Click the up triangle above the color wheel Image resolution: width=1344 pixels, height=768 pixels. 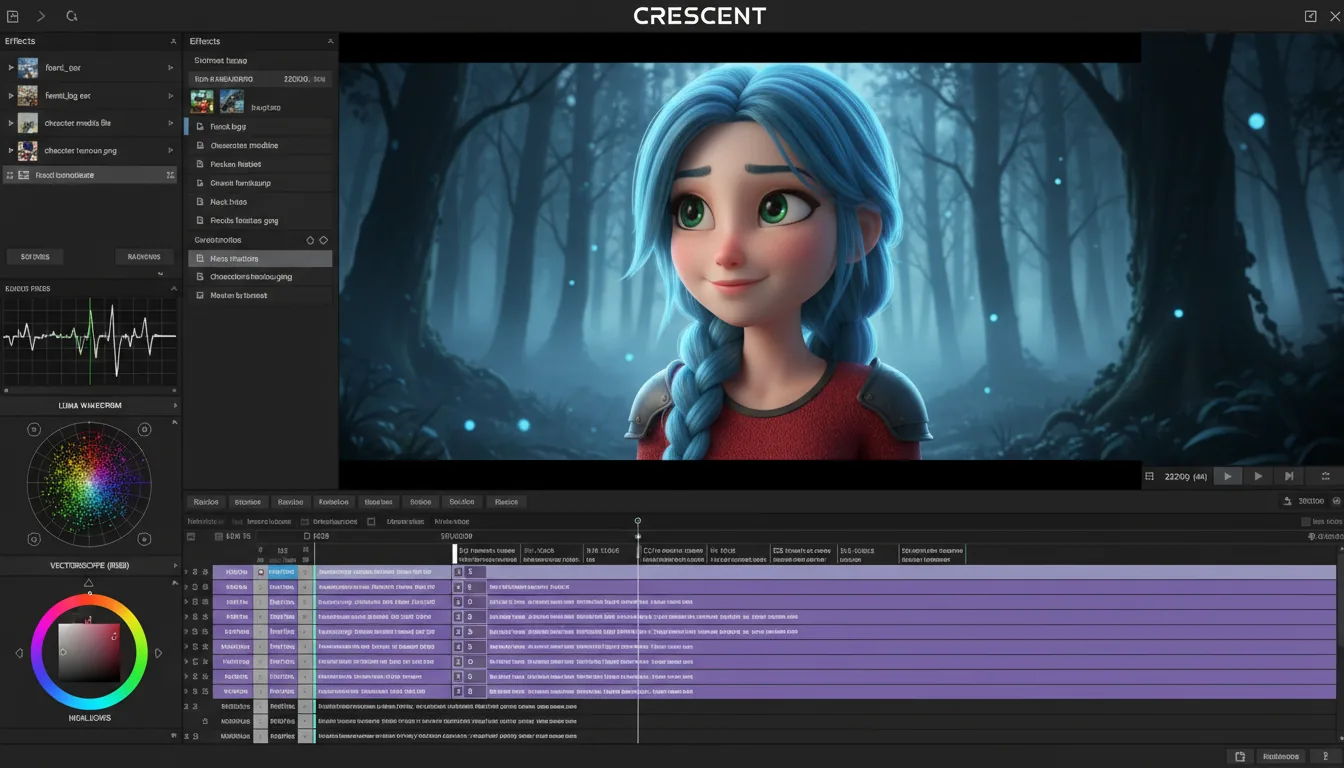(x=89, y=583)
